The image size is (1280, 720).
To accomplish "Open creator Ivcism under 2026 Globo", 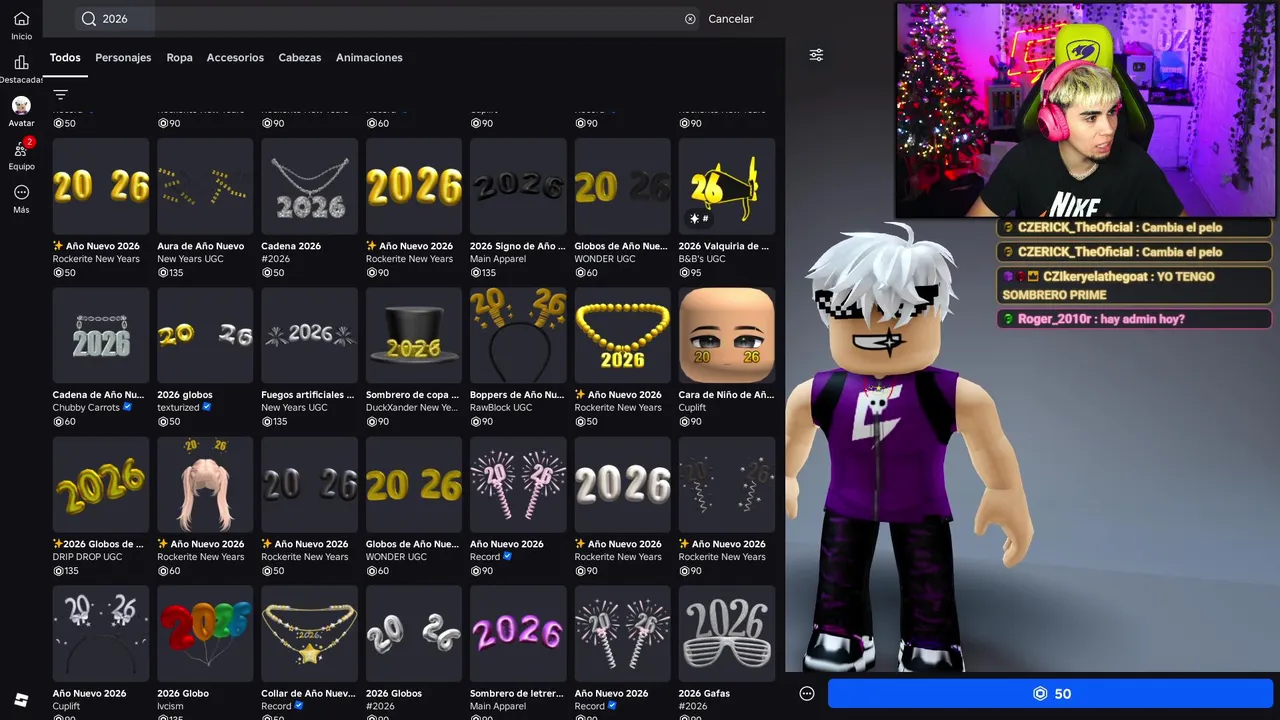I will click(x=171, y=706).
